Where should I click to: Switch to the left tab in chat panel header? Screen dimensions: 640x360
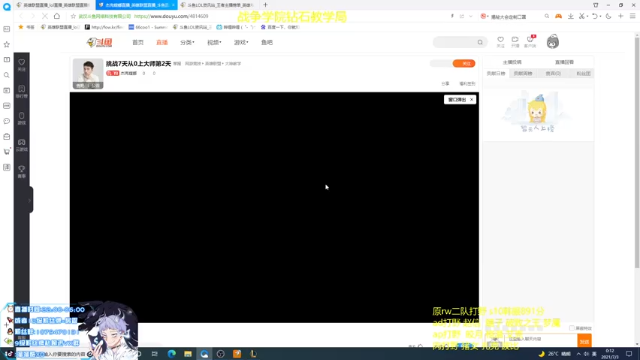[512, 62]
